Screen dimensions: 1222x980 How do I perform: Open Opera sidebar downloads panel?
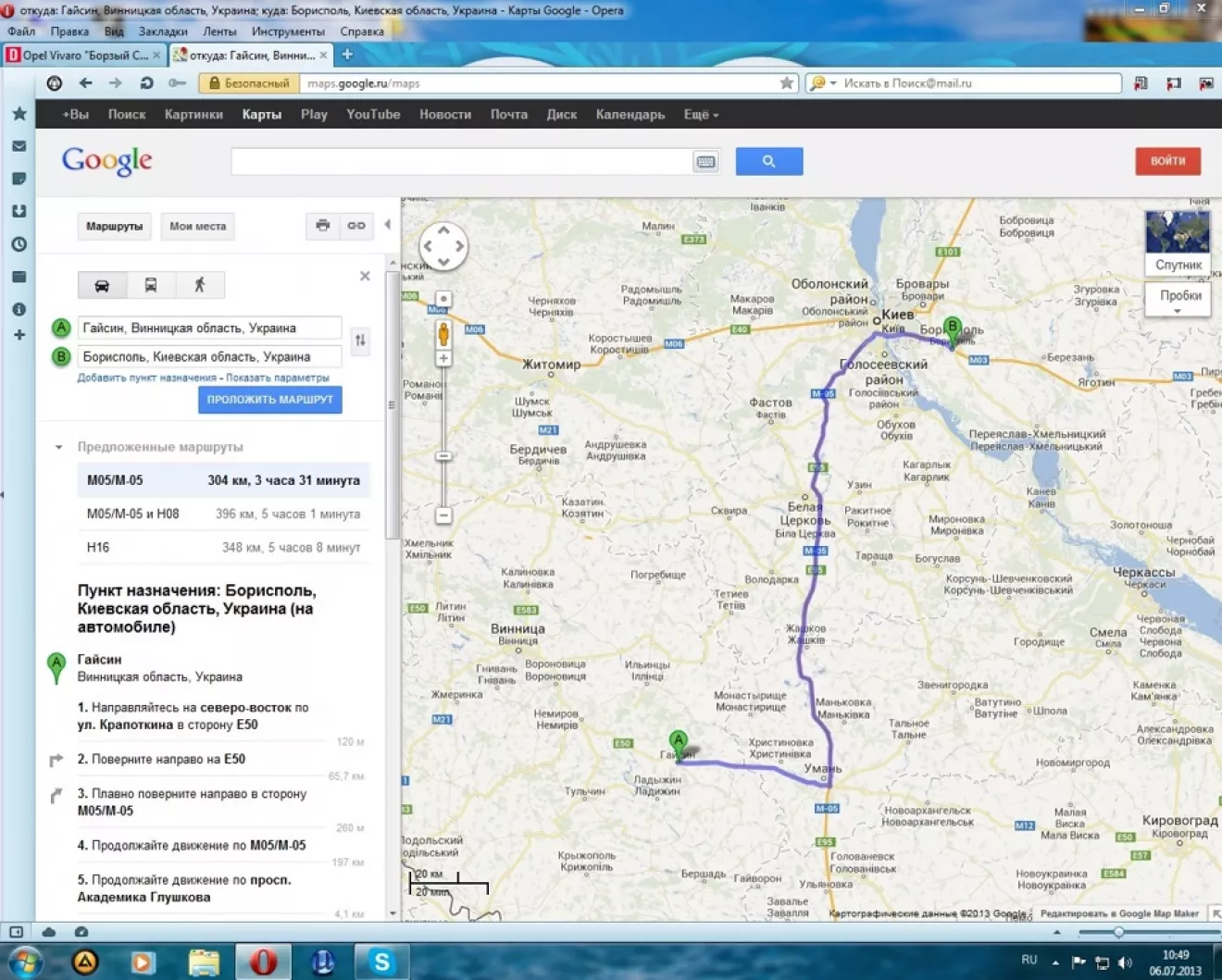point(19,211)
